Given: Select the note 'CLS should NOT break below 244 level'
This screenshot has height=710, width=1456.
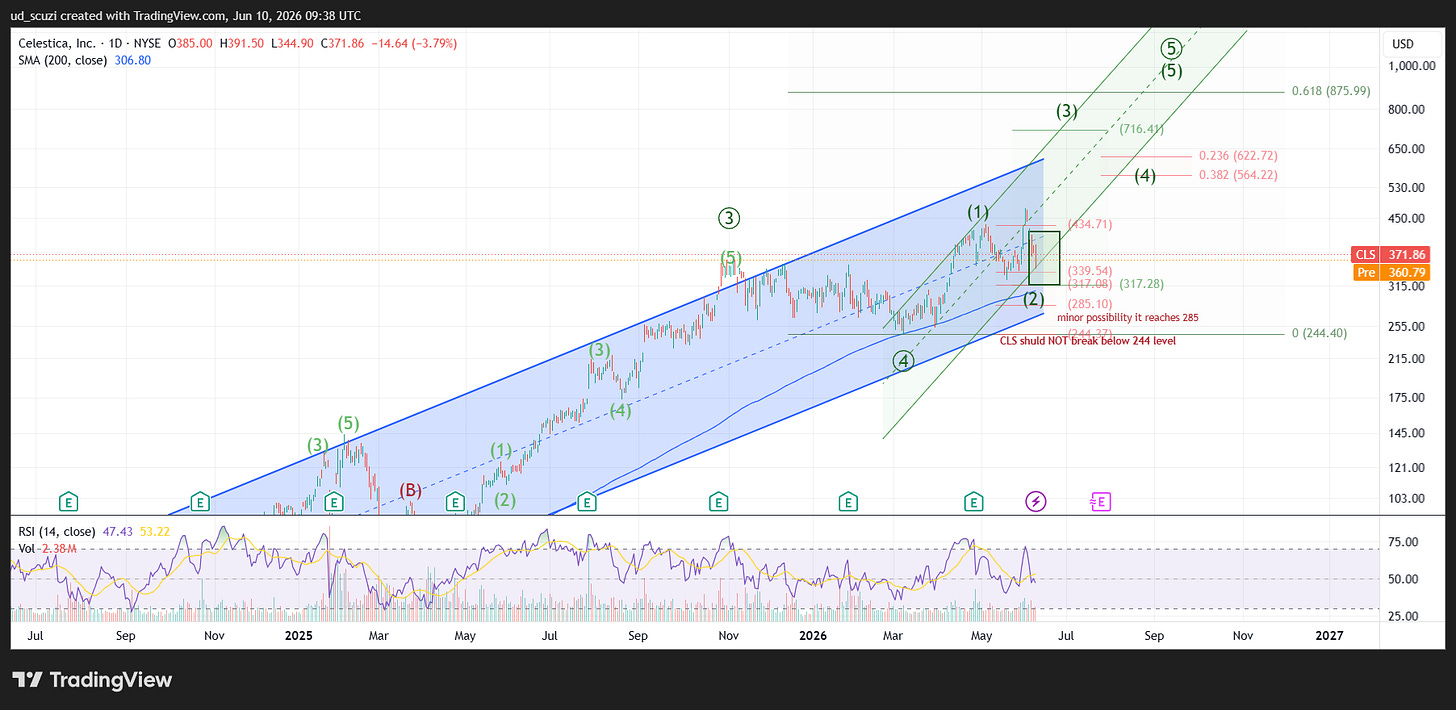Looking at the screenshot, I should [x=1088, y=341].
